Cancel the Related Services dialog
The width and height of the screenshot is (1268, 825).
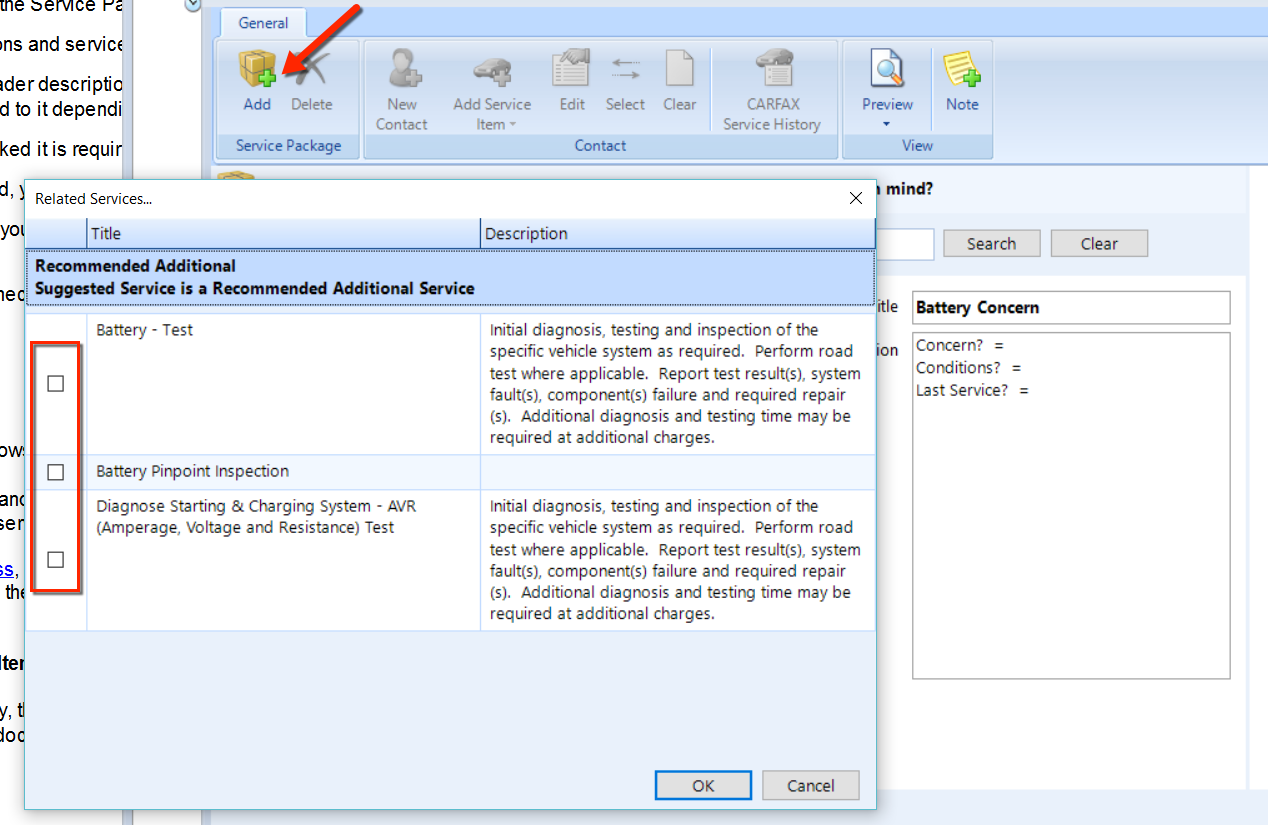coord(810,786)
